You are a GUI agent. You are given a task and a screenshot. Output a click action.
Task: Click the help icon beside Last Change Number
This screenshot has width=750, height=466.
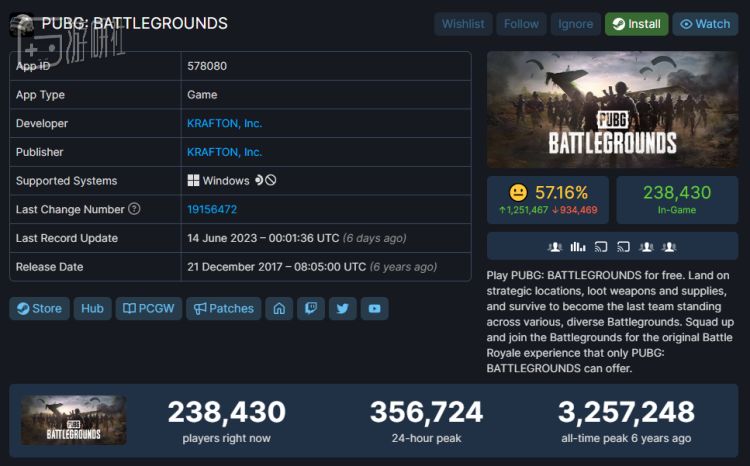[134, 209]
